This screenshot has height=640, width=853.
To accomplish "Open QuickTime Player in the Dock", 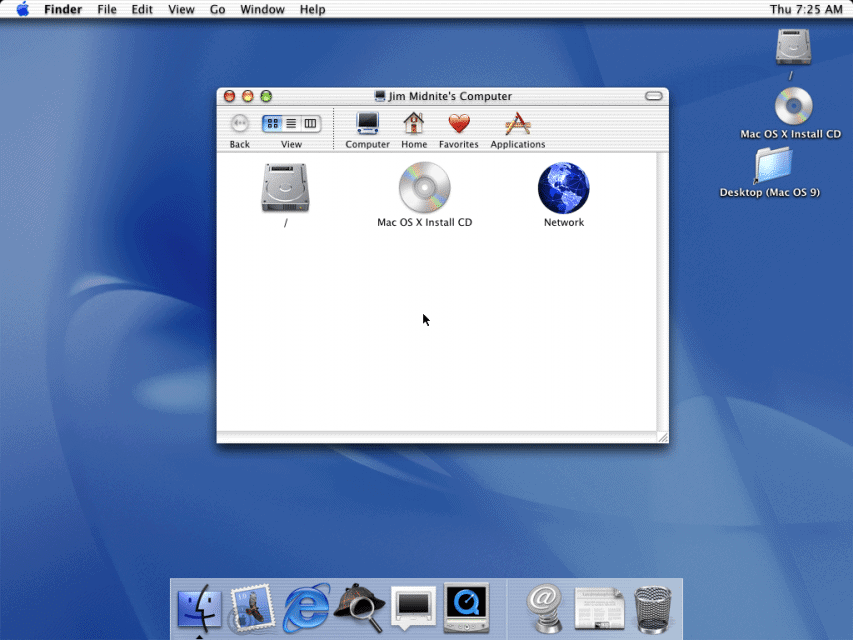I will 466,608.
